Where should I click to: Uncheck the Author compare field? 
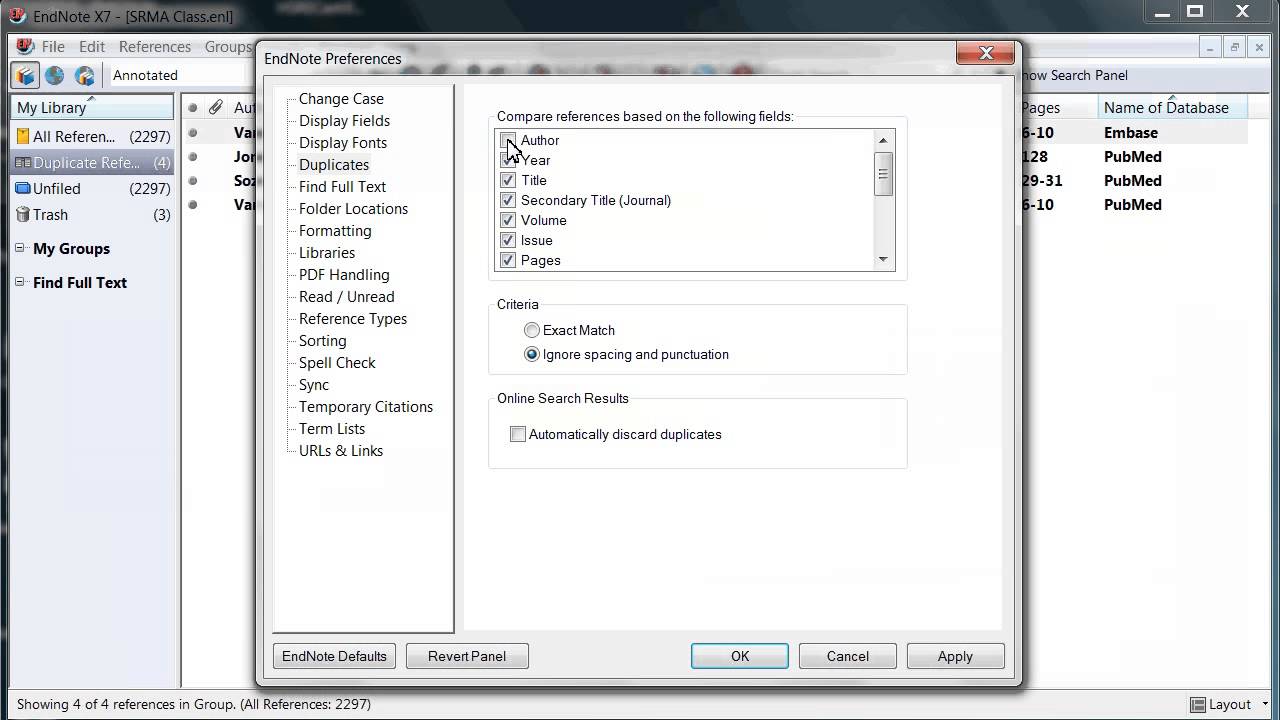tap(507, 140)
